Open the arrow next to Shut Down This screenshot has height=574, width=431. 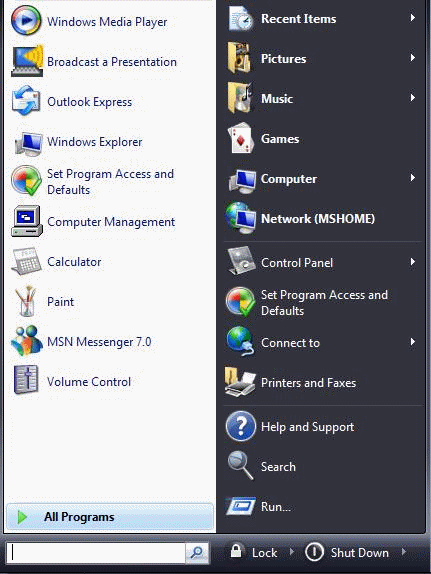(404, 551)
